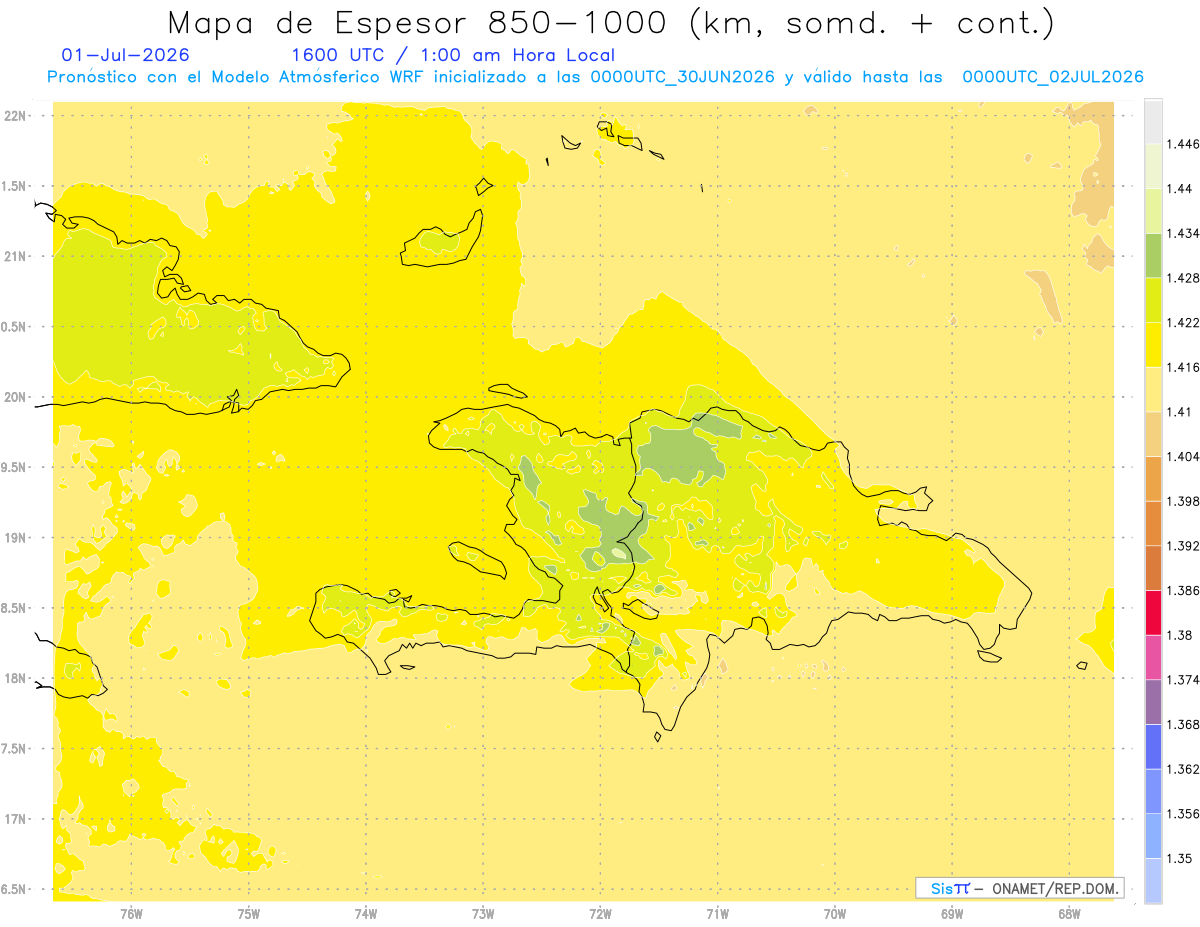The width and height of the screenshot is (1200, 927).
Task: Click the legend value '1.398'
Action: (1183, 501)
